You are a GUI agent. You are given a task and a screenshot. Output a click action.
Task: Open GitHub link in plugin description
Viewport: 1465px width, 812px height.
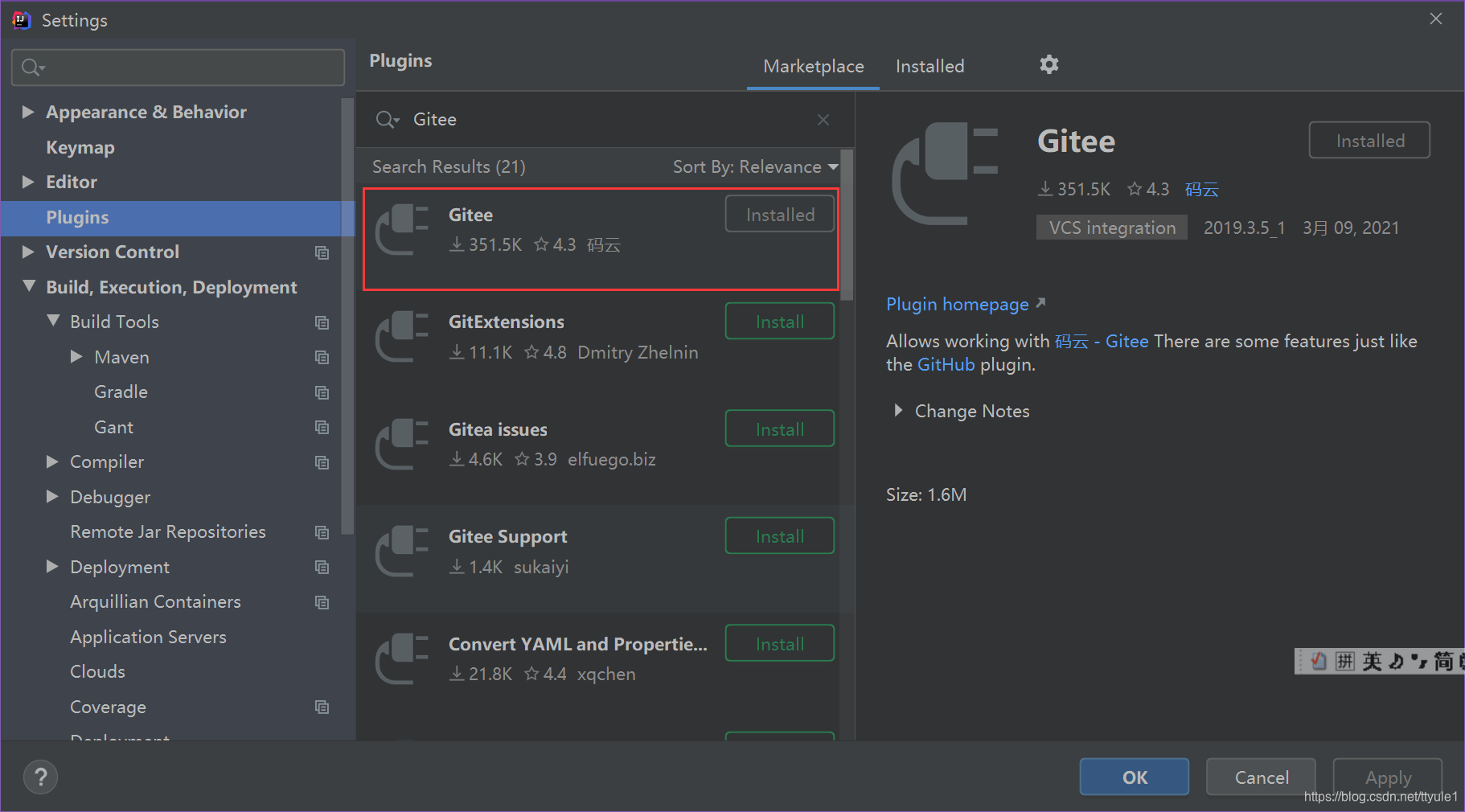click(x=946, y=364)
